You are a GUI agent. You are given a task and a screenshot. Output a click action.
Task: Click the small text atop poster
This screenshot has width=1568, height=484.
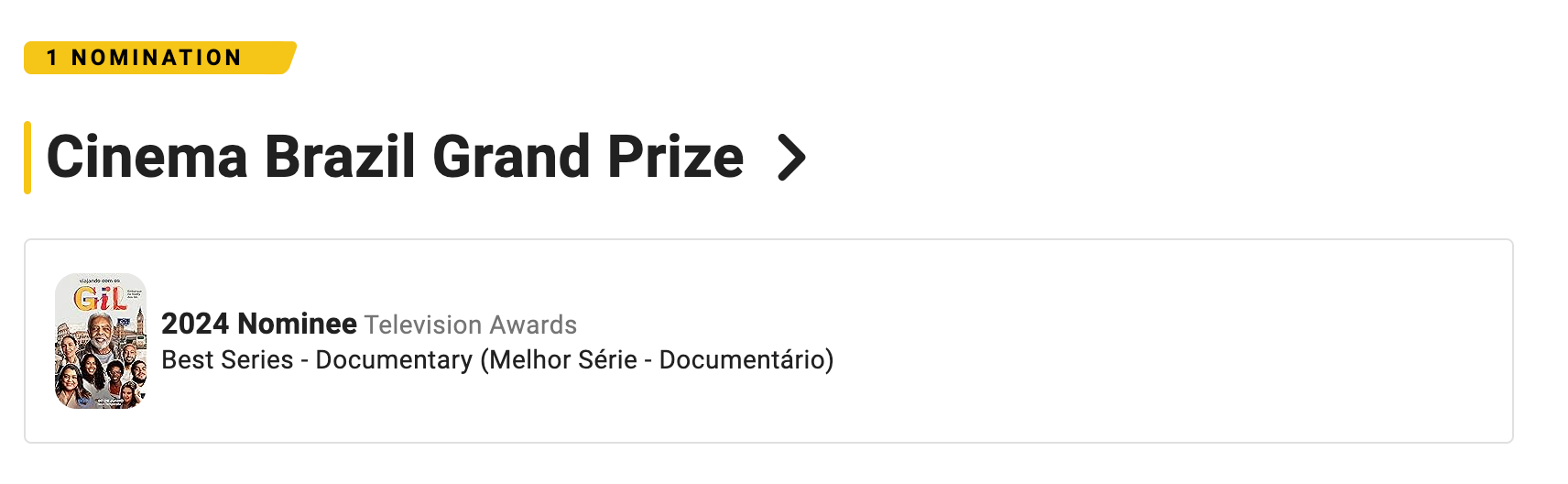point(100,280)
